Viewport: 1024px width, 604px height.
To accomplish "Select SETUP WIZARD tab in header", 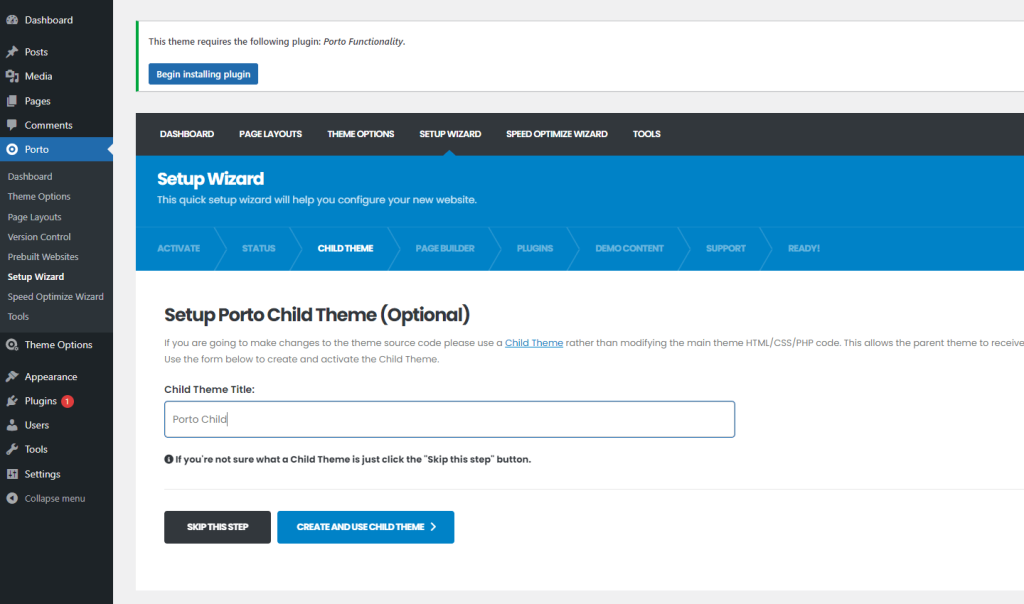I will (450, 134).
